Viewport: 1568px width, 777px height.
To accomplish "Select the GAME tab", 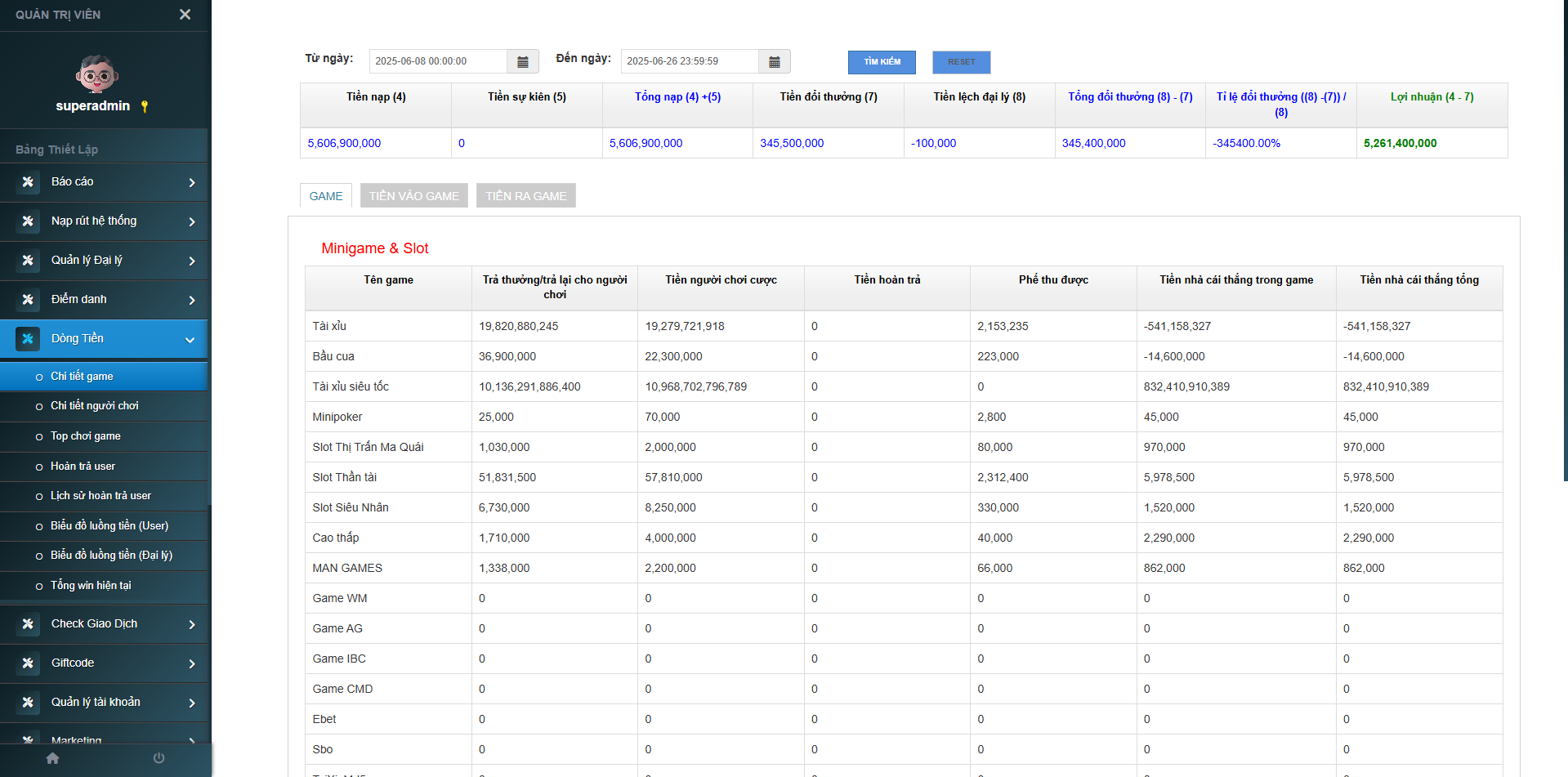I will (326, 196).
